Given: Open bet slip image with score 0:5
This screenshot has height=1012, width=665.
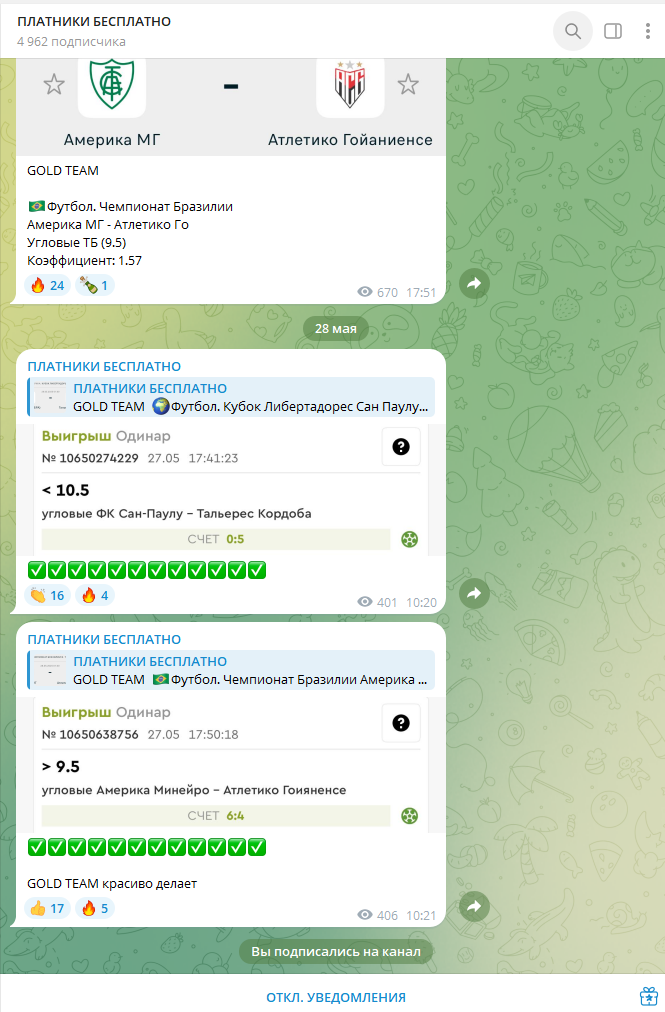Looking at the screenshot, I should pos(231,491).
